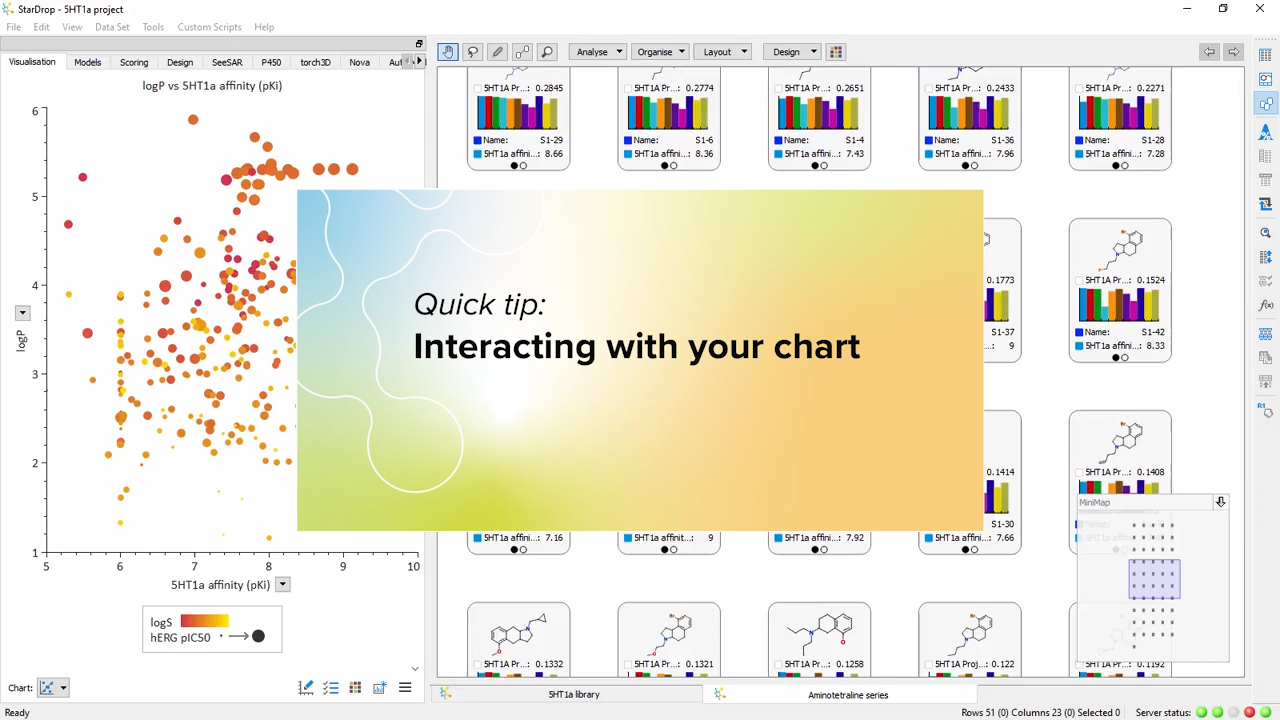Open chart axis formatting pencil icon
This screenshot has width=1280, height=720.
coord(306,688)
